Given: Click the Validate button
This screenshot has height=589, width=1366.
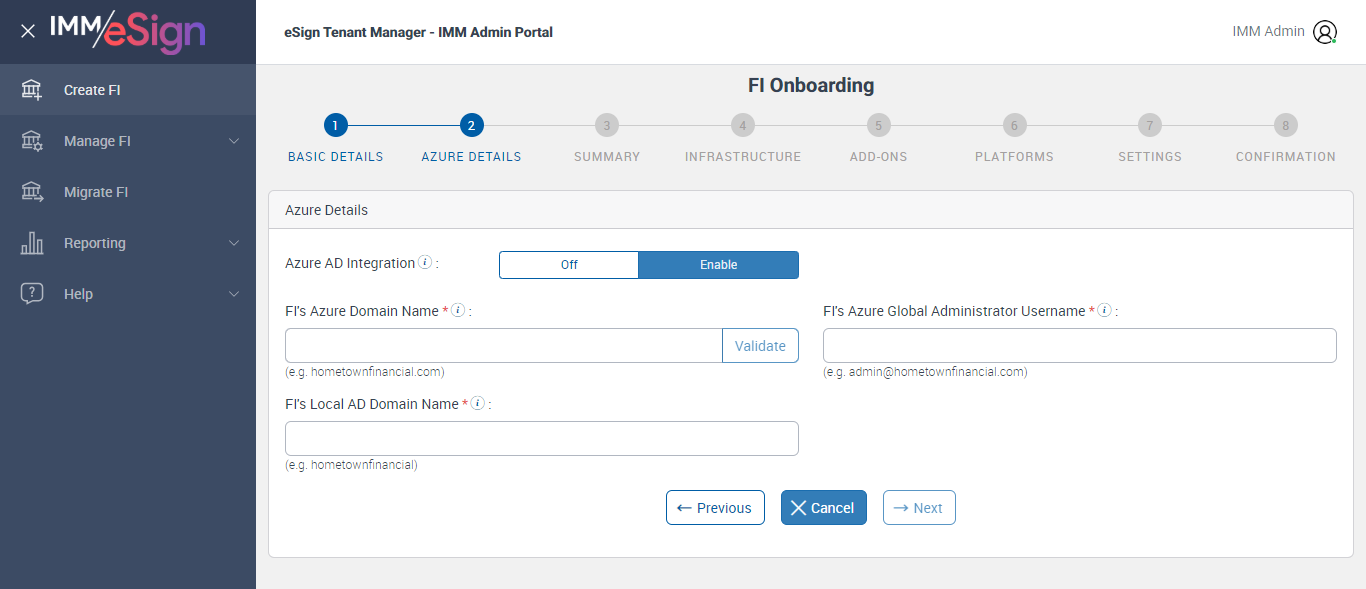Looking at the screenshot, I should click(760, 345).
